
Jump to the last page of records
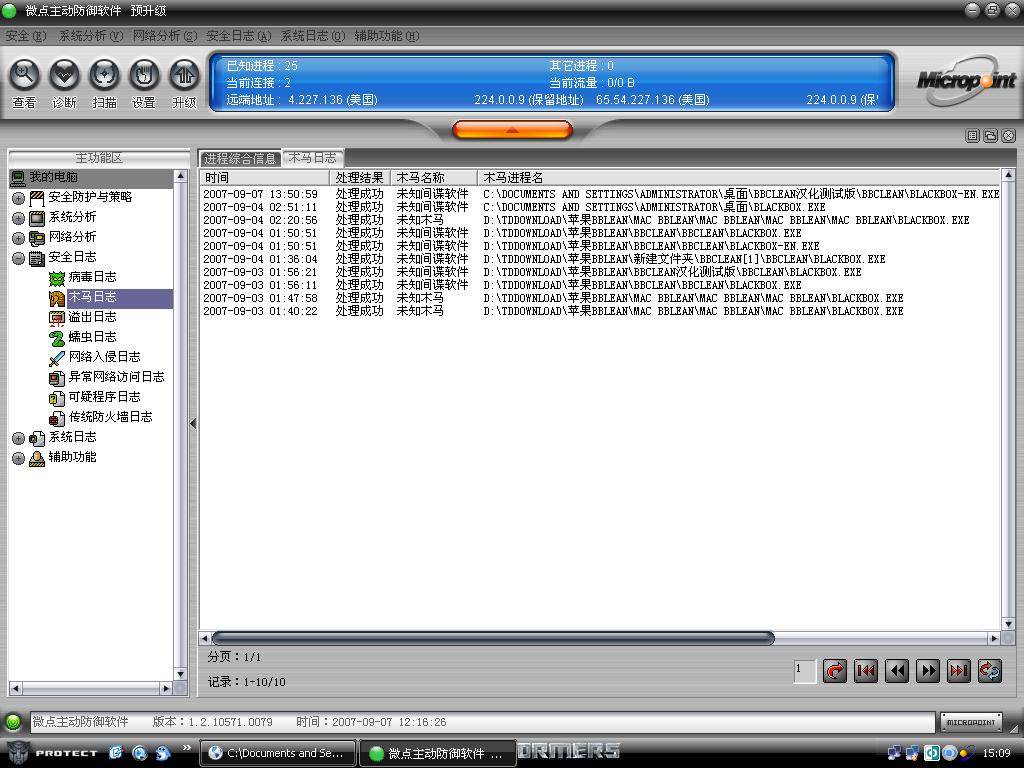(959, 671)
